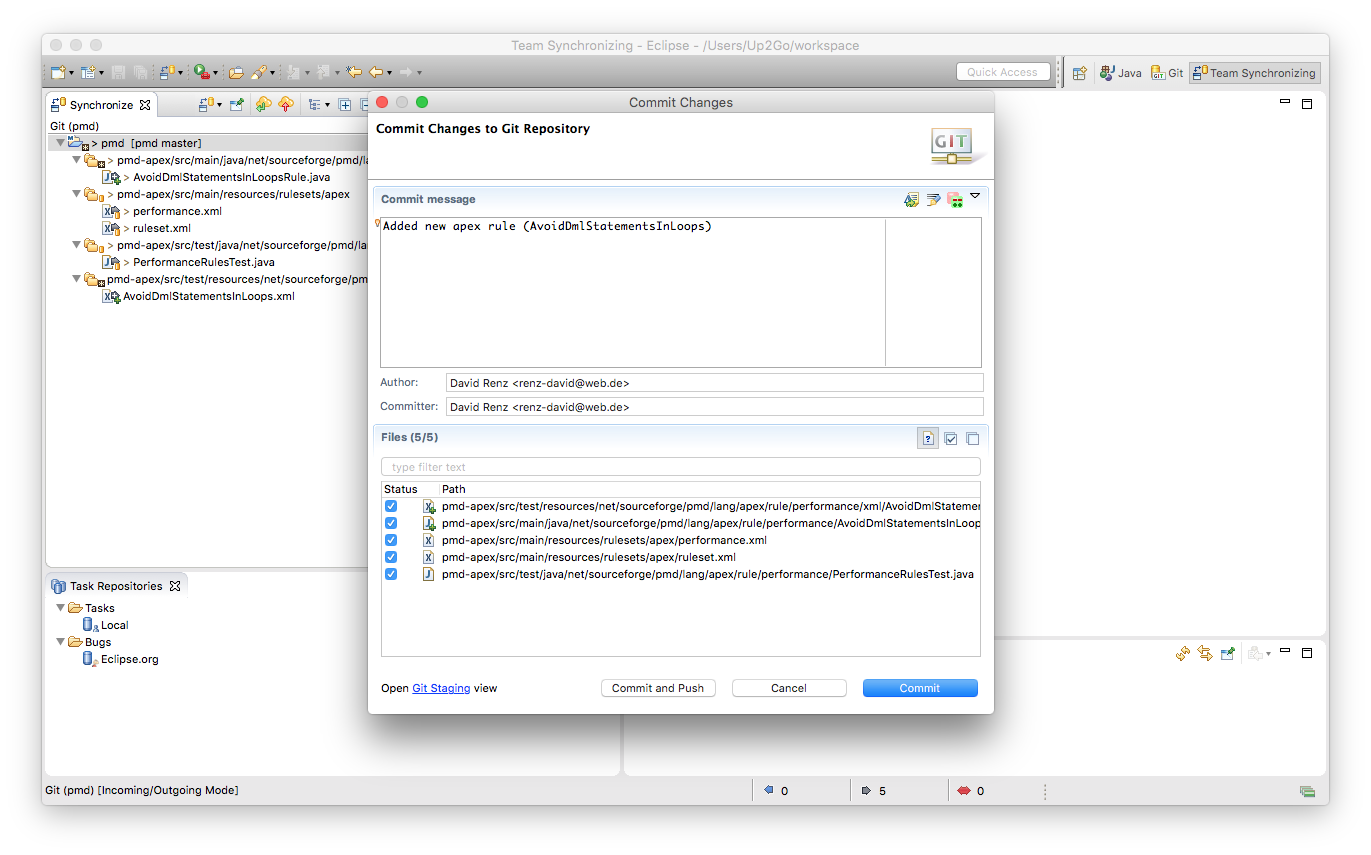Click the New wizard toolbar icon

[x=58, y=72]
